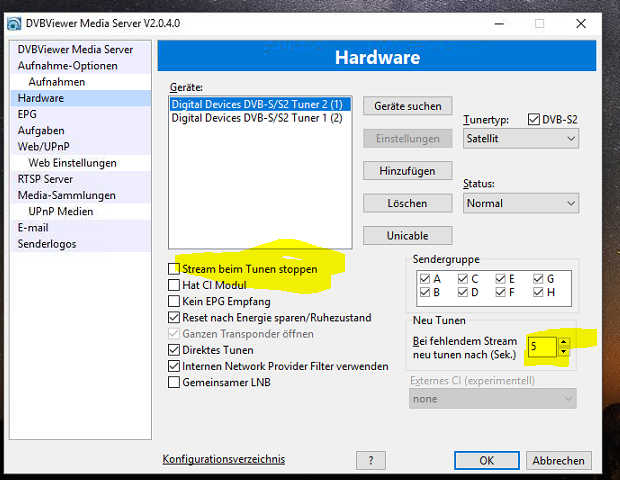Enable Hat CI Modul checkbox

(174, 285)
